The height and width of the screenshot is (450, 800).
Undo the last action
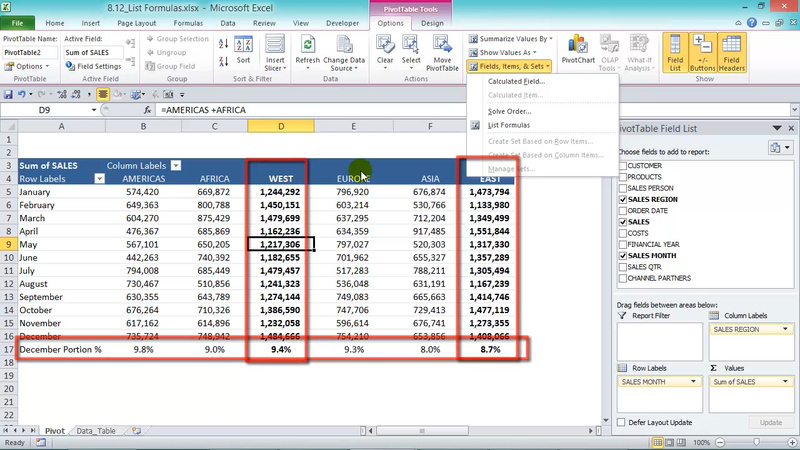21,94
